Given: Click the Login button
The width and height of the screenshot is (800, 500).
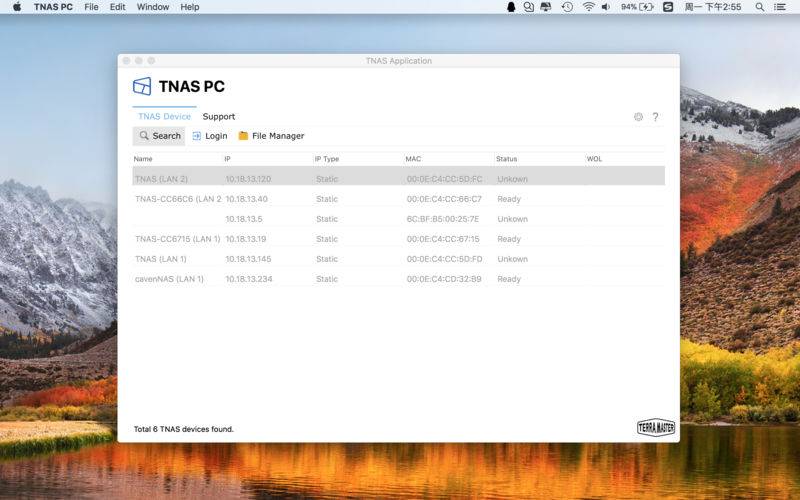Looking at the screenshot, I should coord(210,136).
